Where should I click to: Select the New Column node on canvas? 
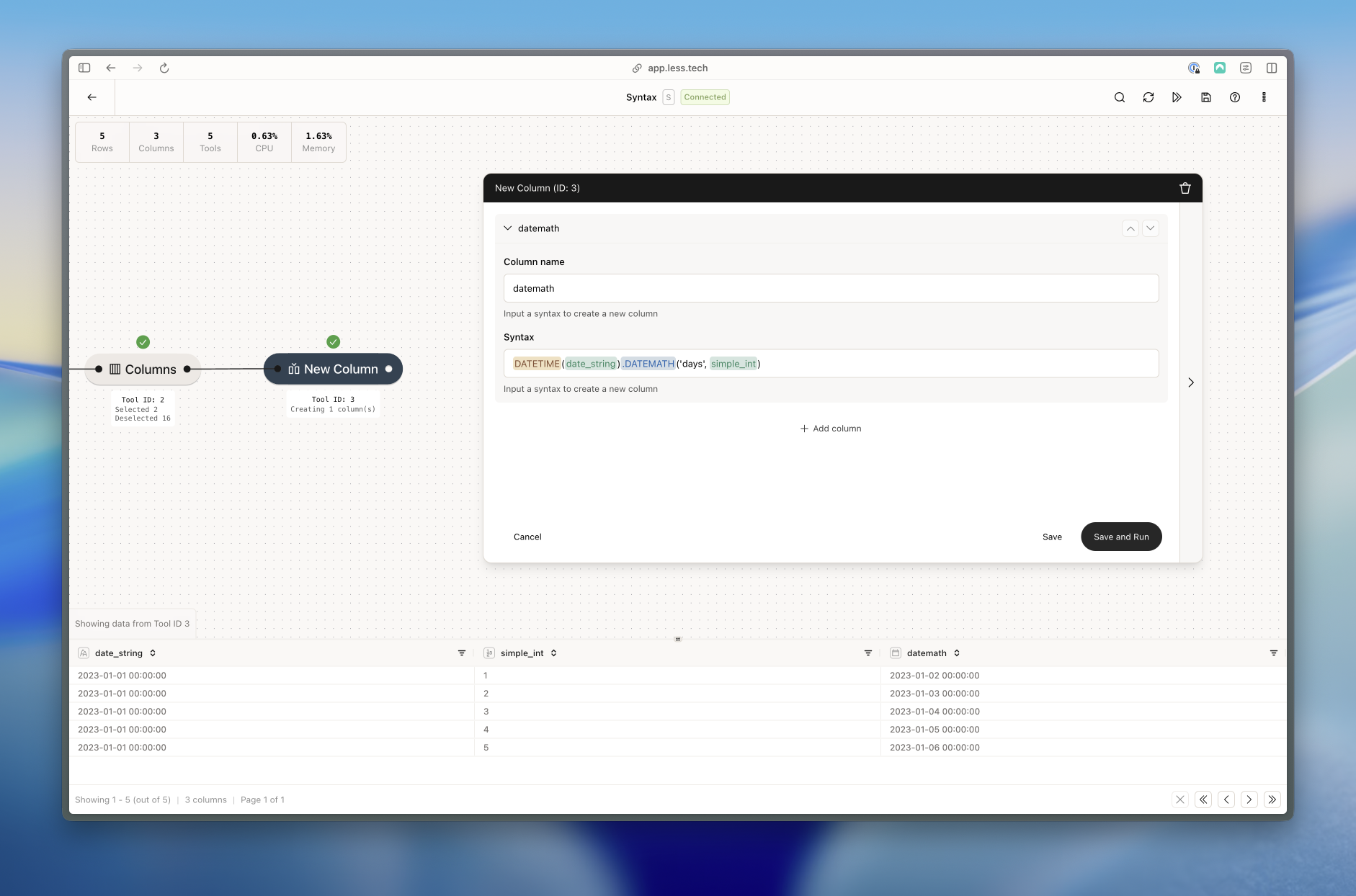click(333, 369)
